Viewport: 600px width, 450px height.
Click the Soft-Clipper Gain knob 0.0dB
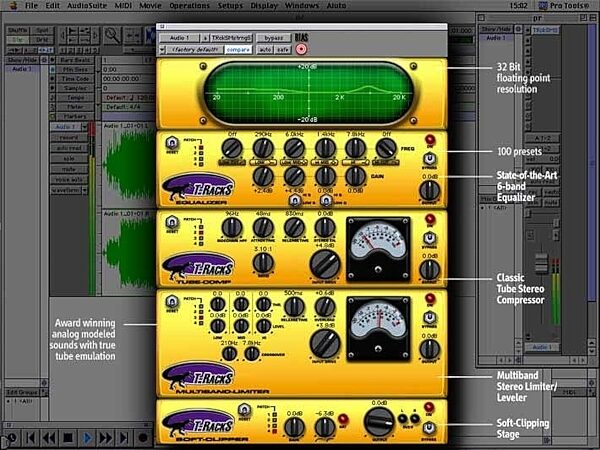pyautogui.click(x=294, y=427)
